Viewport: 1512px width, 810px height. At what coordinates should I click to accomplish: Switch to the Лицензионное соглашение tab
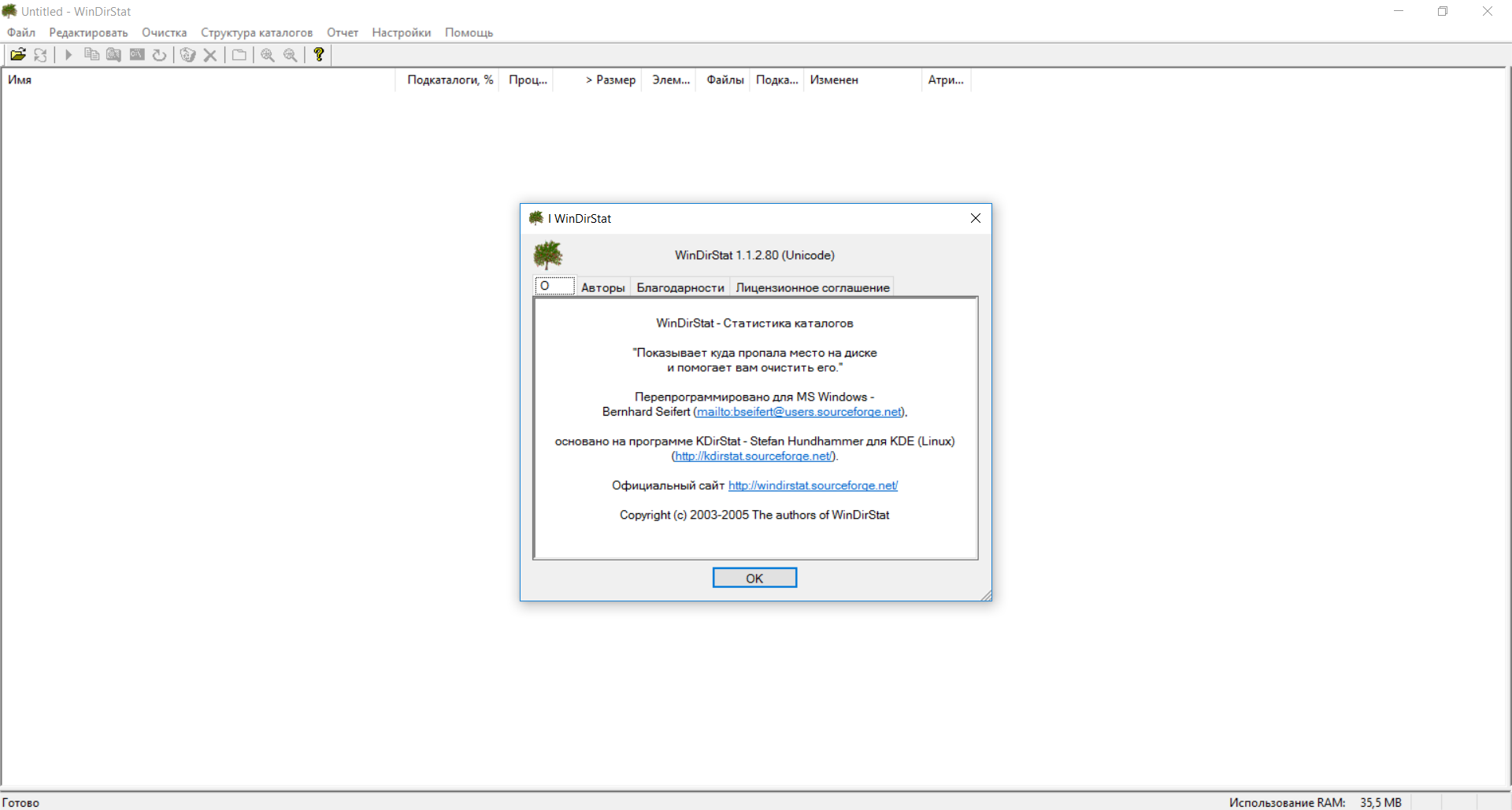[x=813, y=287]
